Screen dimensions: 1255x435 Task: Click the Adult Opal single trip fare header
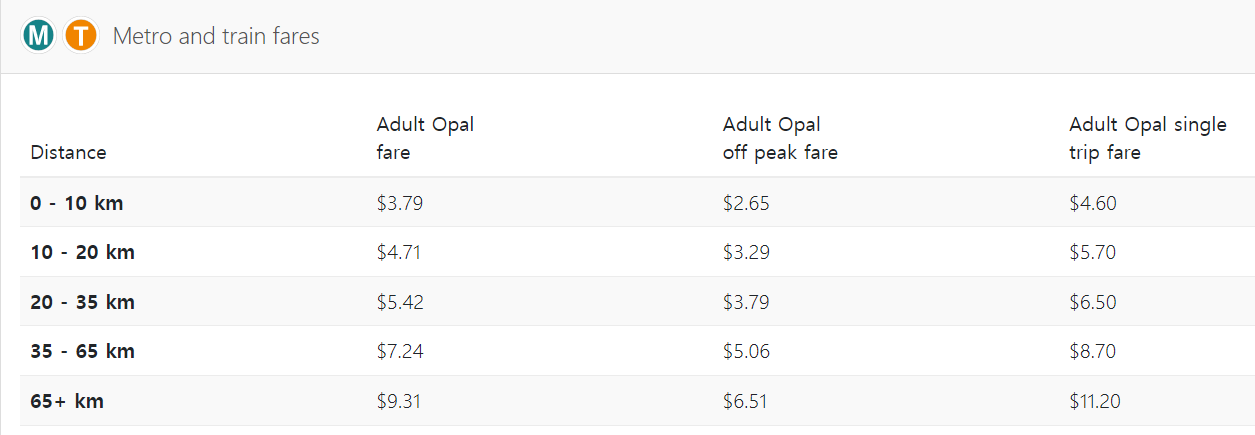pyautogui.click(x=1147, y=139)
